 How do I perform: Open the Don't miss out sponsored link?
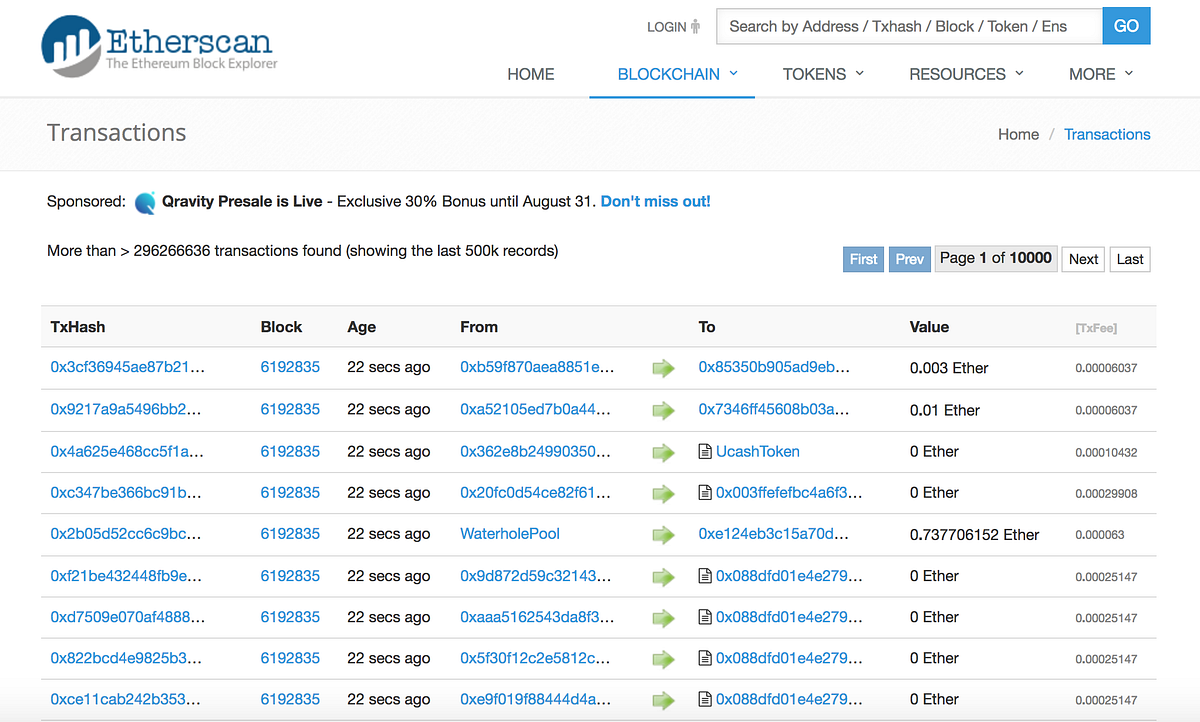pyautogui.click(x=654, y=201)
